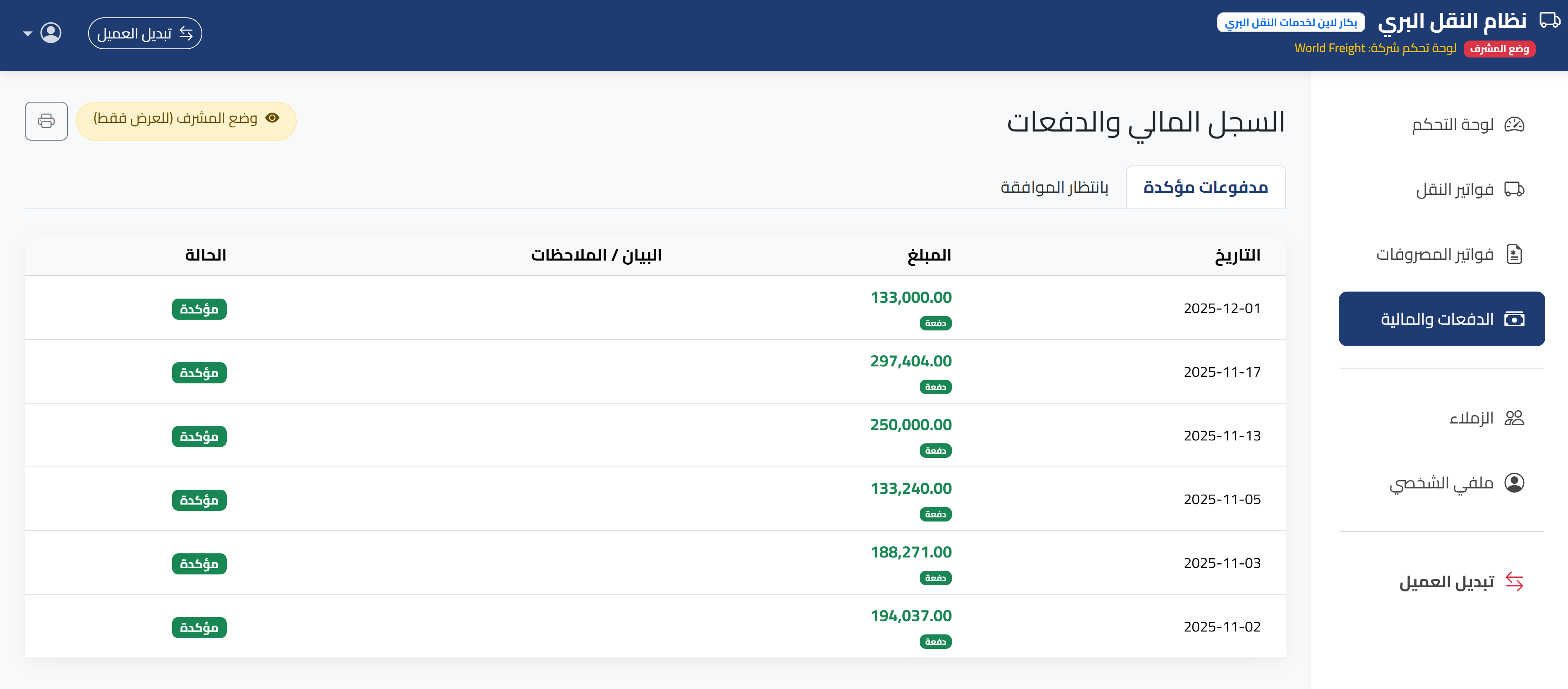1568x689 pixels.
Task: Click the payments cash icon in sidebar
Action: (1514, 319)
